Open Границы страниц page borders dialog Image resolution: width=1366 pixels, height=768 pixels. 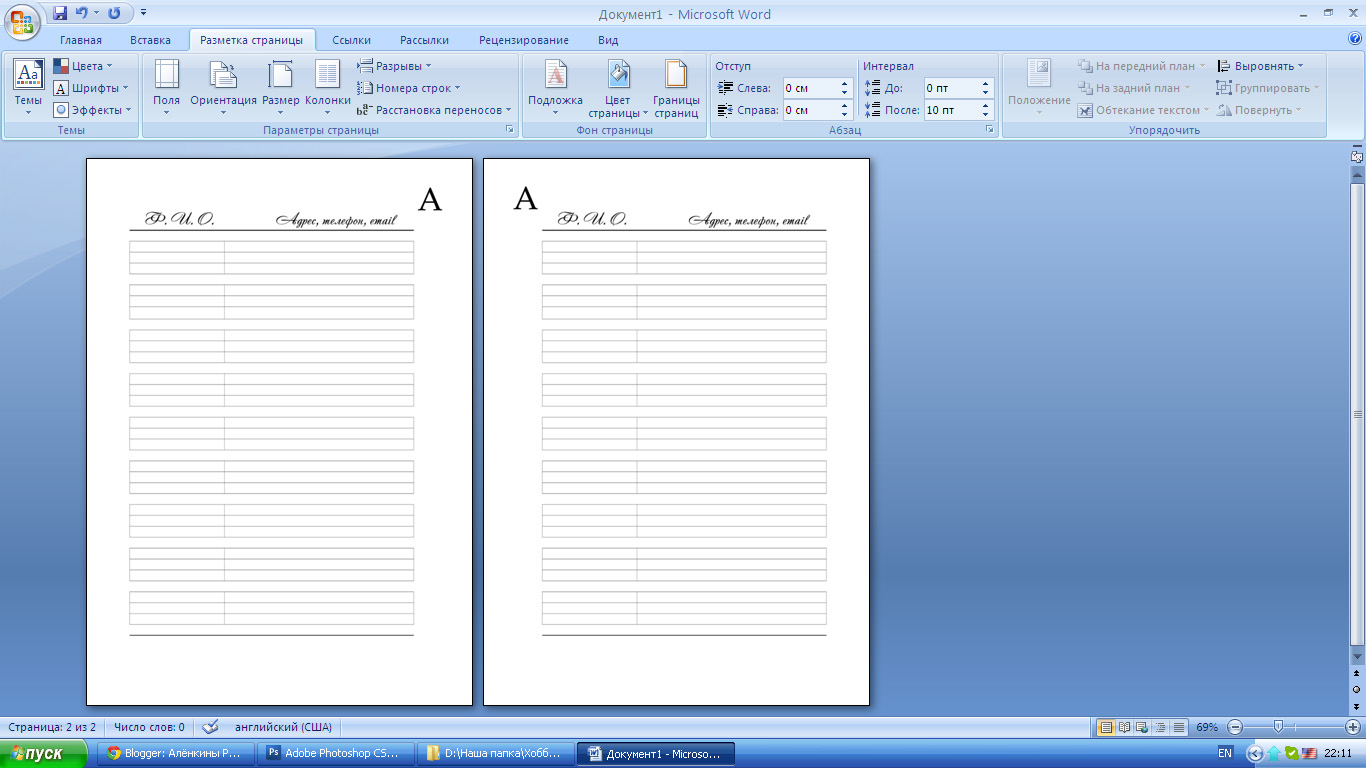[676, 88]
